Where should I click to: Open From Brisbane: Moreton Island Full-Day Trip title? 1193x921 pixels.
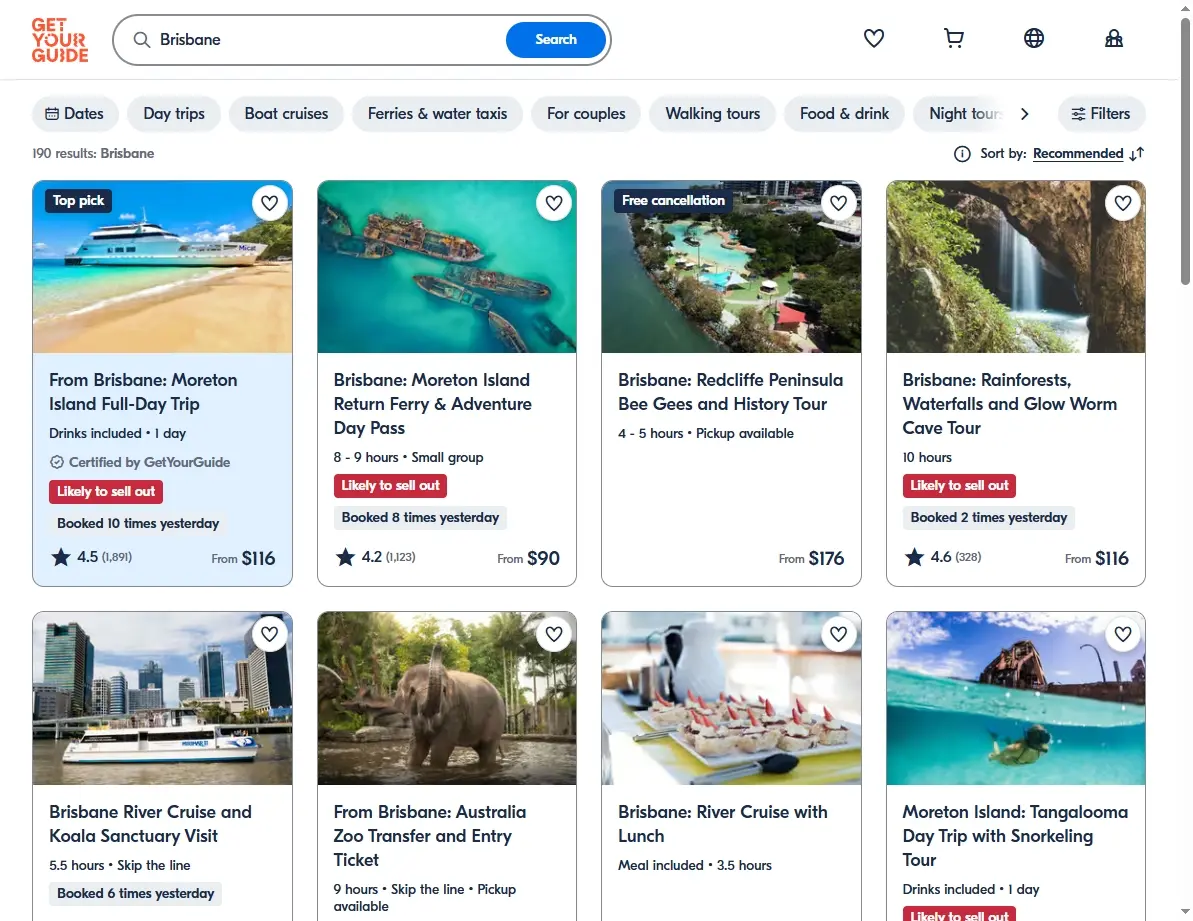pyautogui.click(x=143, y=392)
